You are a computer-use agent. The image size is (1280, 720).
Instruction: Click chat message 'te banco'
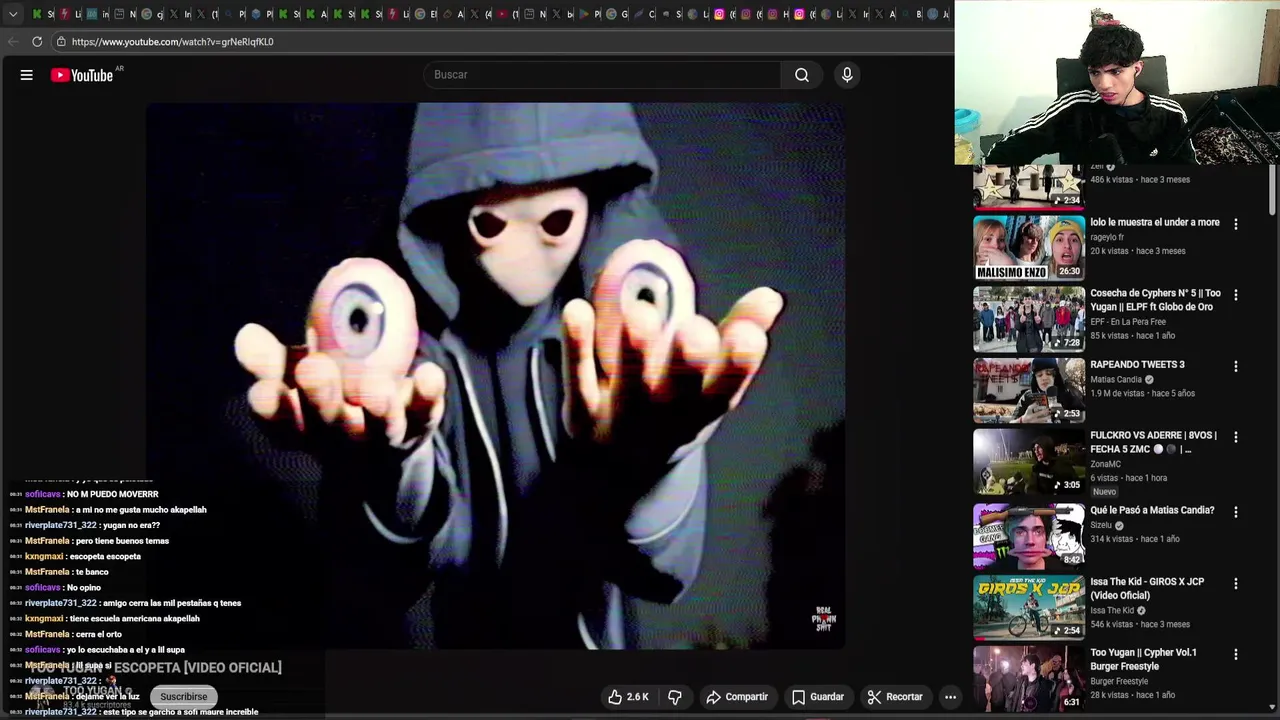click(x=91, y=572)
